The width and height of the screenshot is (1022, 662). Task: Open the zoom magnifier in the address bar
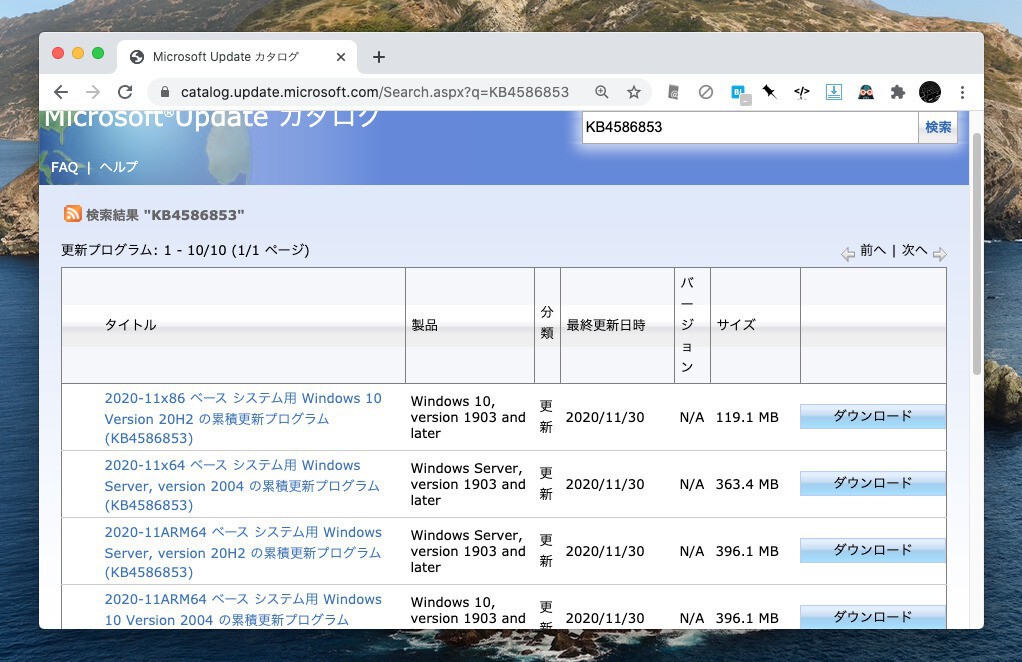[602, 92]
